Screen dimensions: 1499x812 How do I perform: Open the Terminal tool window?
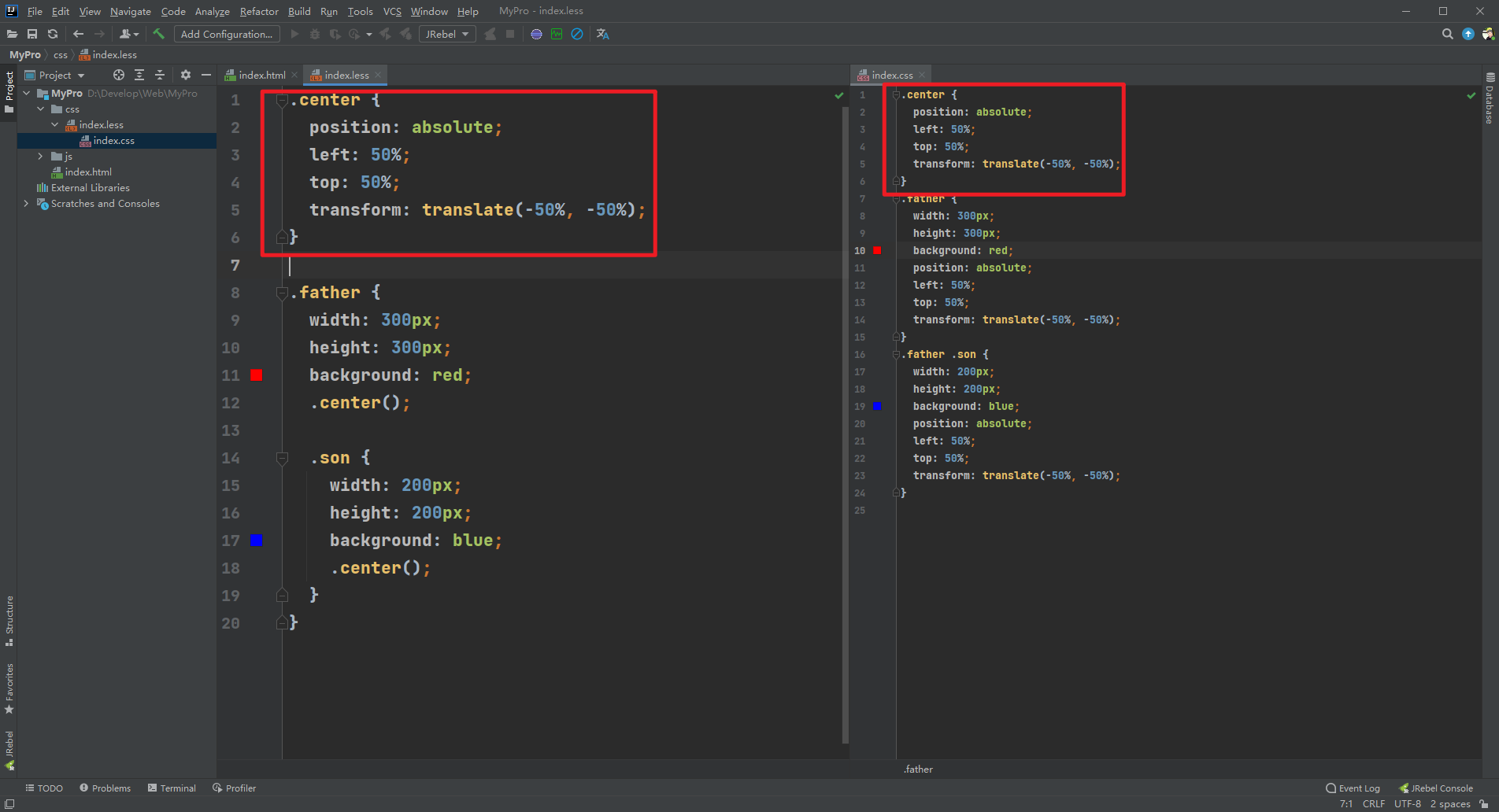171,788
